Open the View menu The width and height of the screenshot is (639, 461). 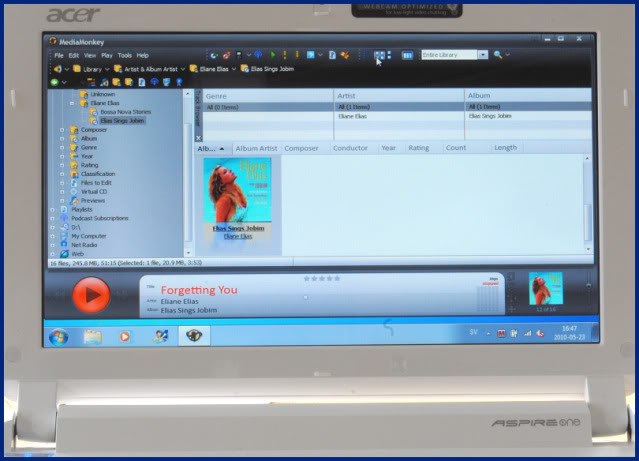point(90,55)
